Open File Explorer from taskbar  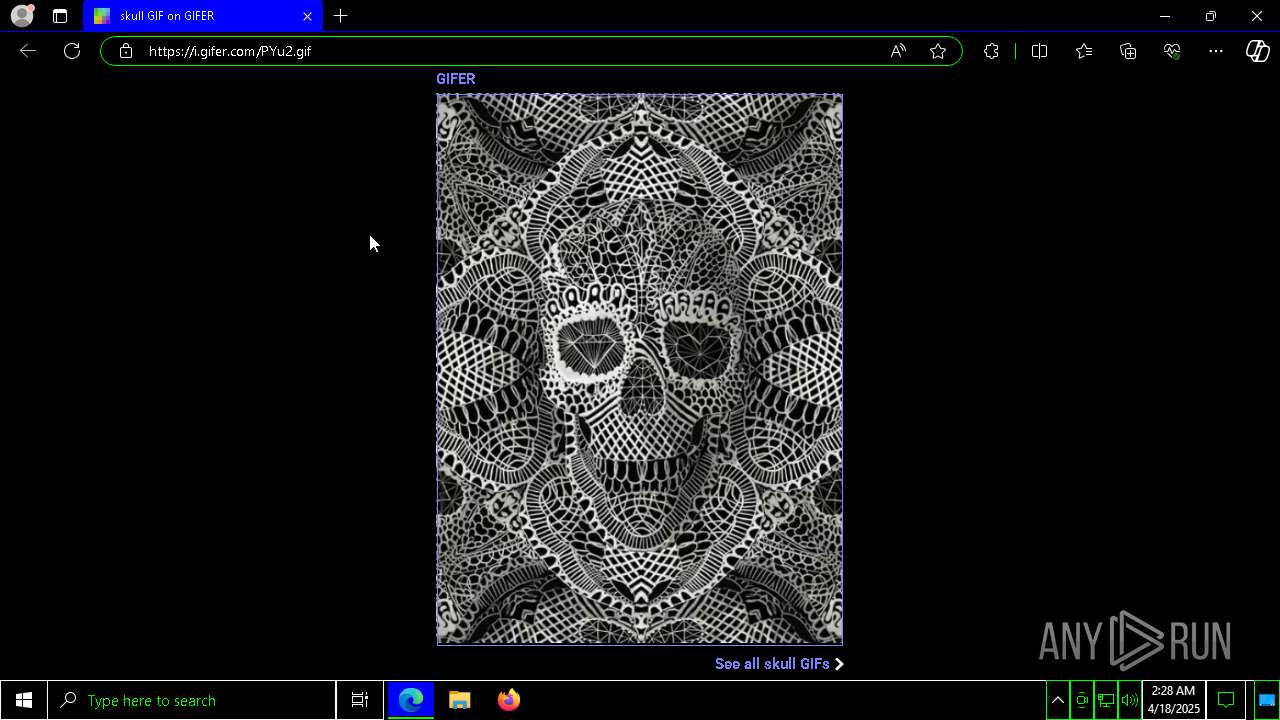coord(460,700)
